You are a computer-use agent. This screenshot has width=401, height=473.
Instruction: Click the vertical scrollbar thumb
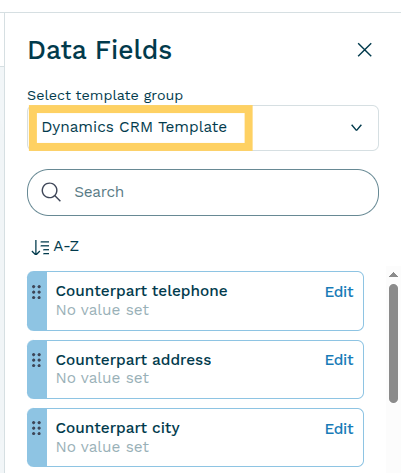(393, 343)
